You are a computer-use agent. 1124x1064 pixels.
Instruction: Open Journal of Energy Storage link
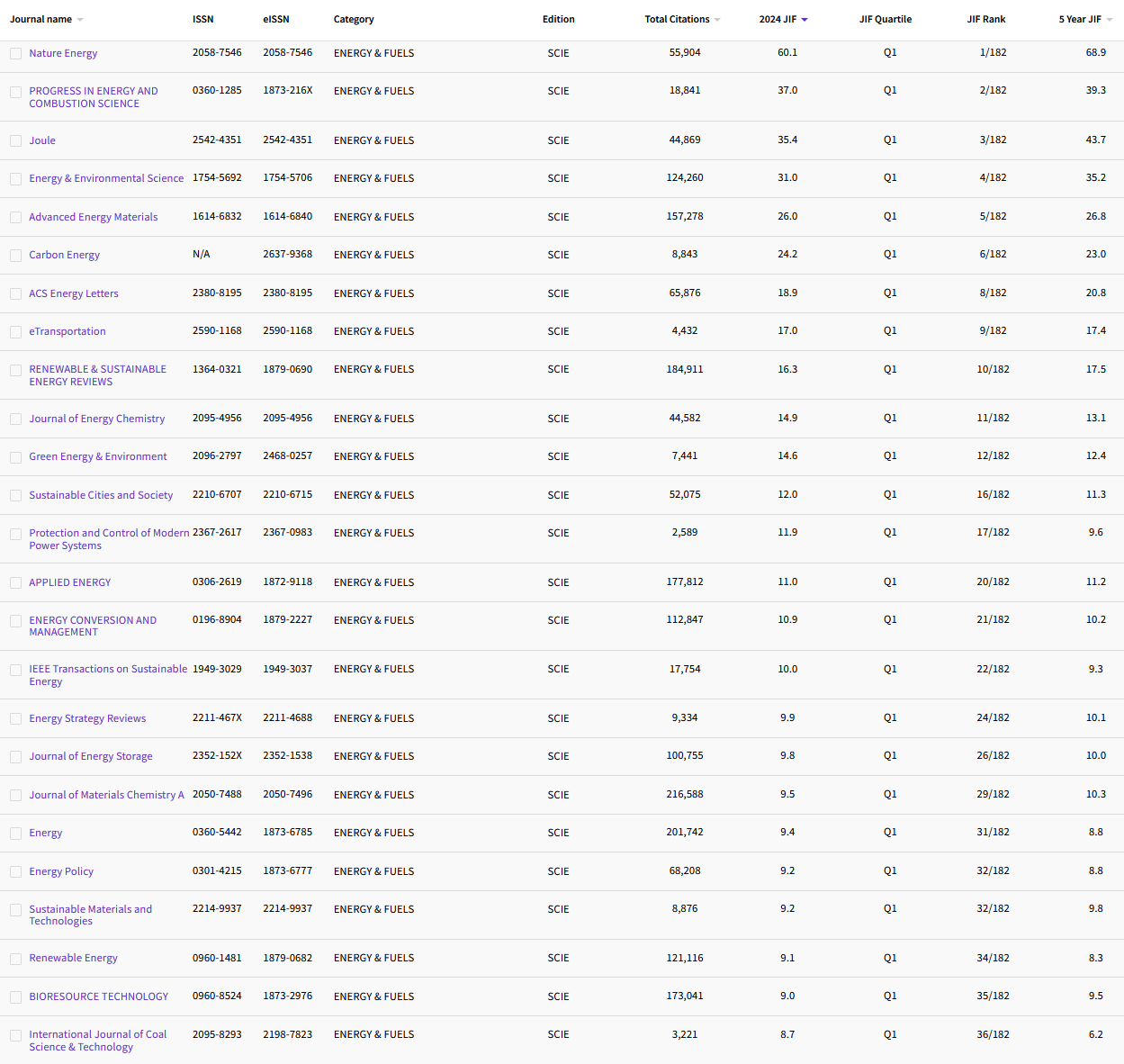point(90,756)
